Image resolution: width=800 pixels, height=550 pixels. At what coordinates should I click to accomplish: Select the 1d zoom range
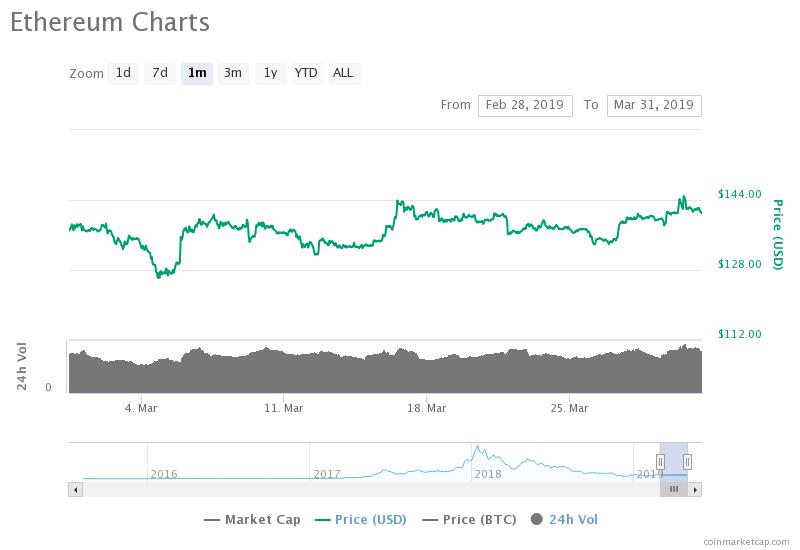123,73
